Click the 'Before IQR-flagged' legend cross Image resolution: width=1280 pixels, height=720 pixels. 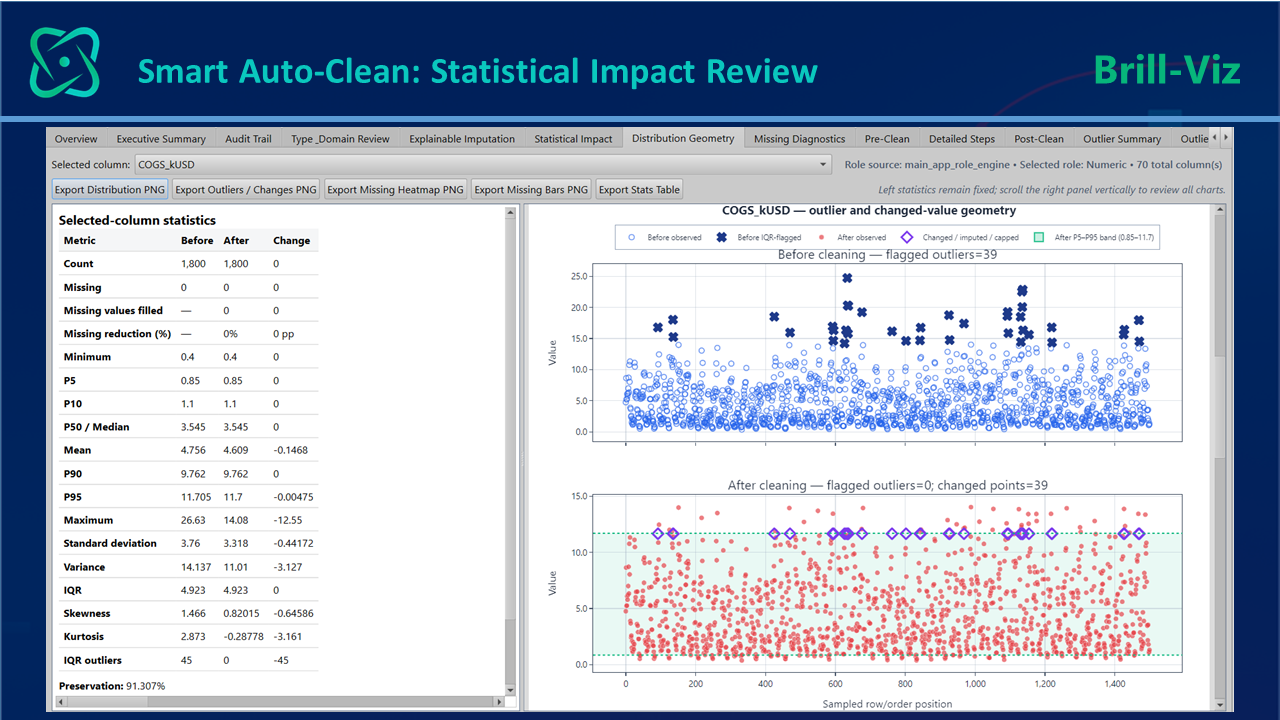[722, 238]
